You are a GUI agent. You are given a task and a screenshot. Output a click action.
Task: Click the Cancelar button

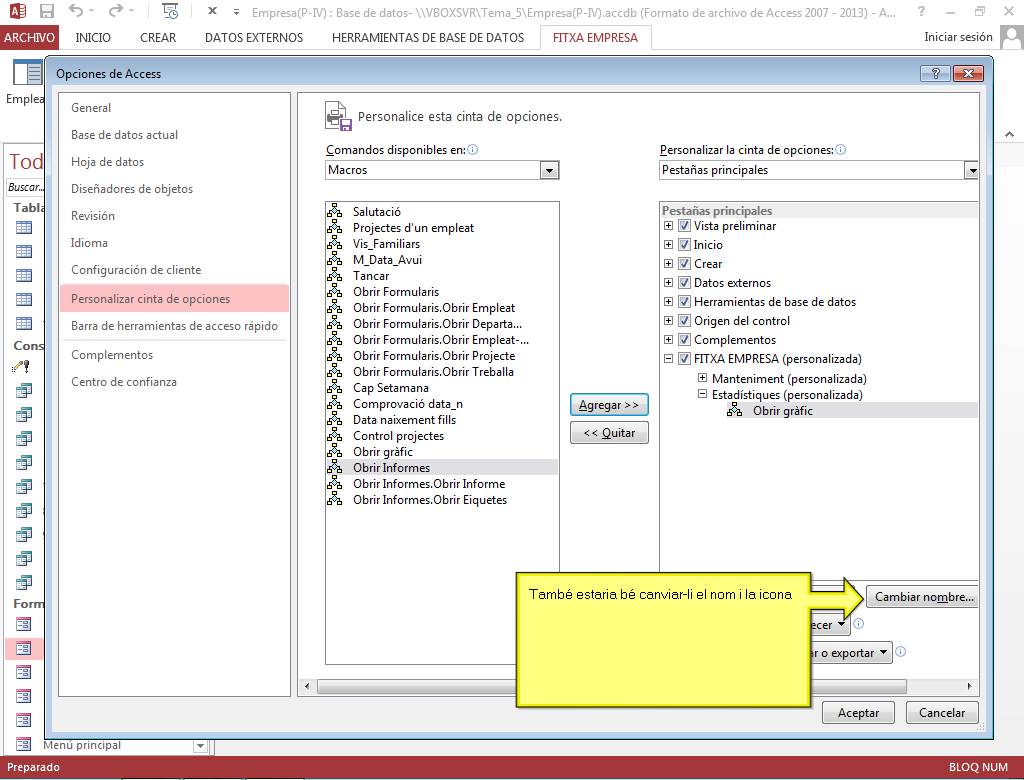[x=942, y=713]
